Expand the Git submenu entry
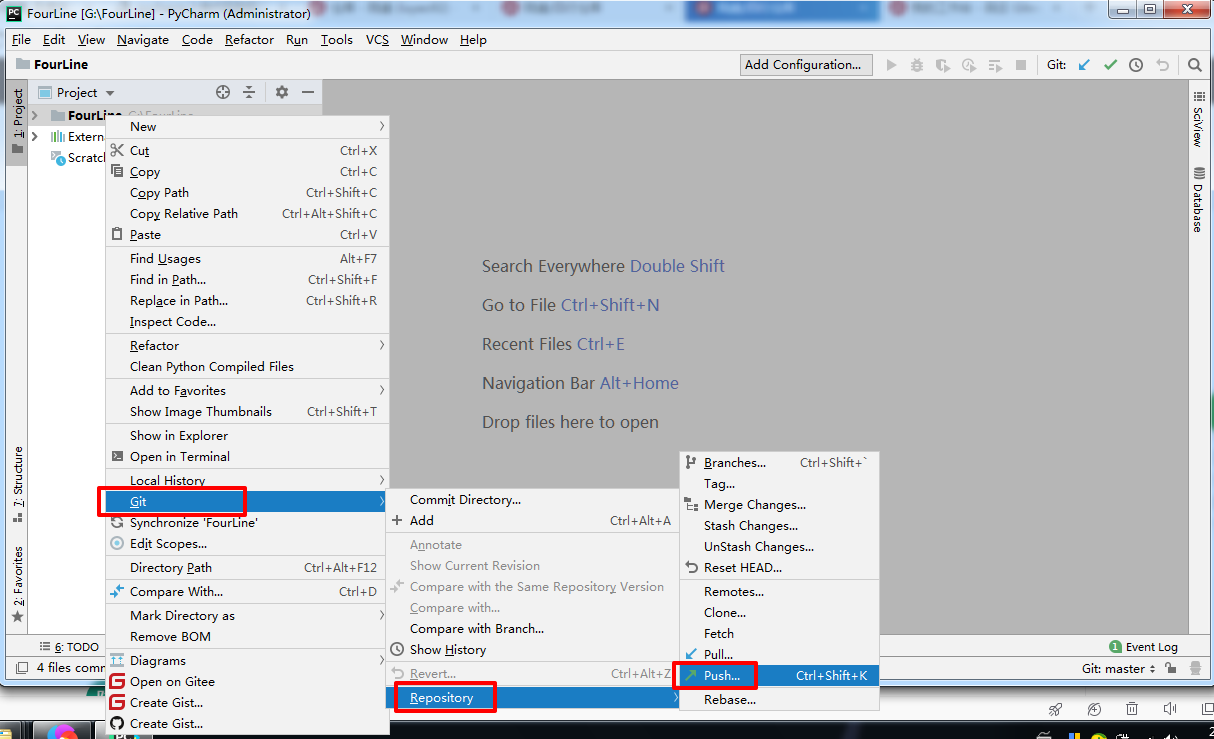 pos(247,501)
